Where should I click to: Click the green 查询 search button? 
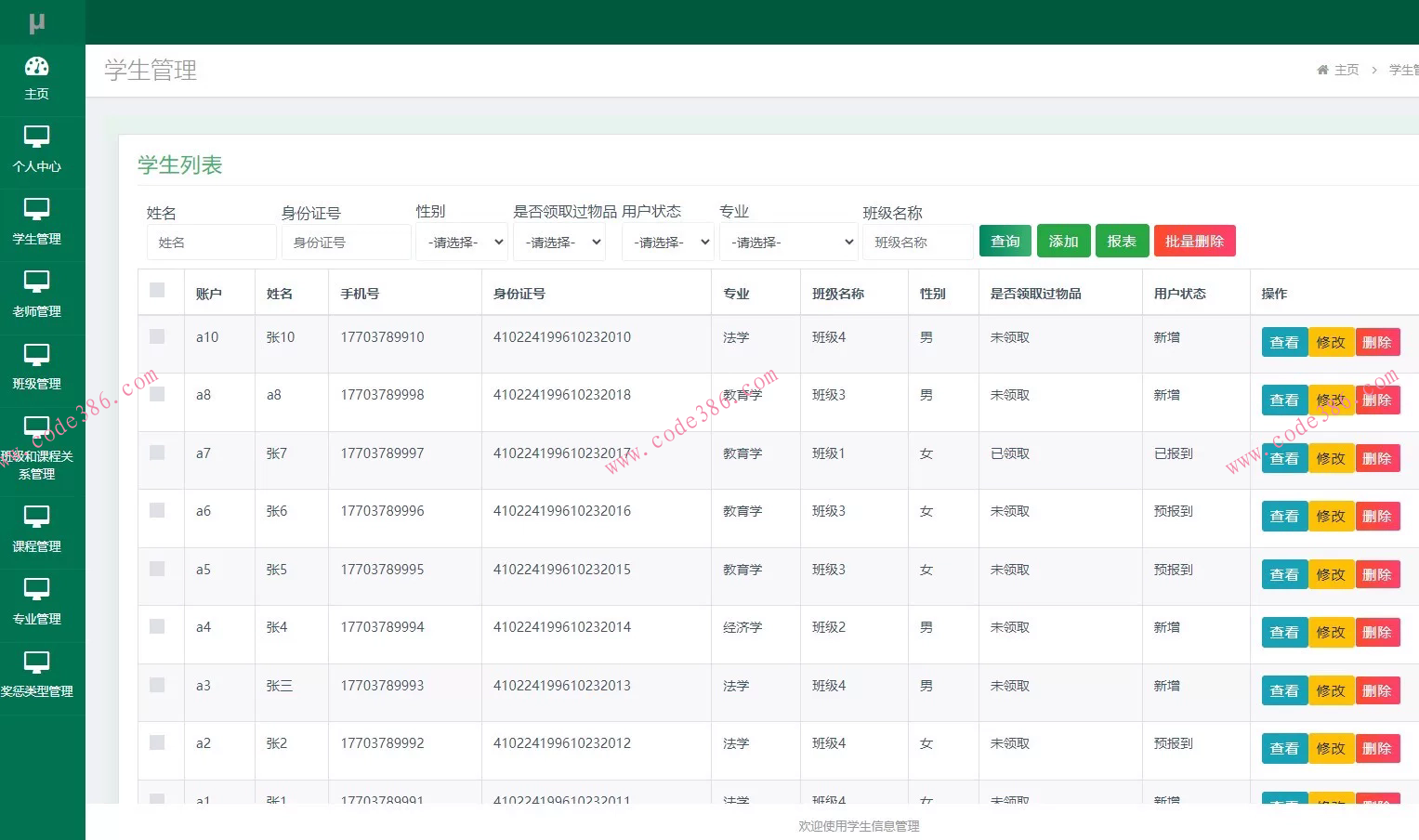[1005, 242]
